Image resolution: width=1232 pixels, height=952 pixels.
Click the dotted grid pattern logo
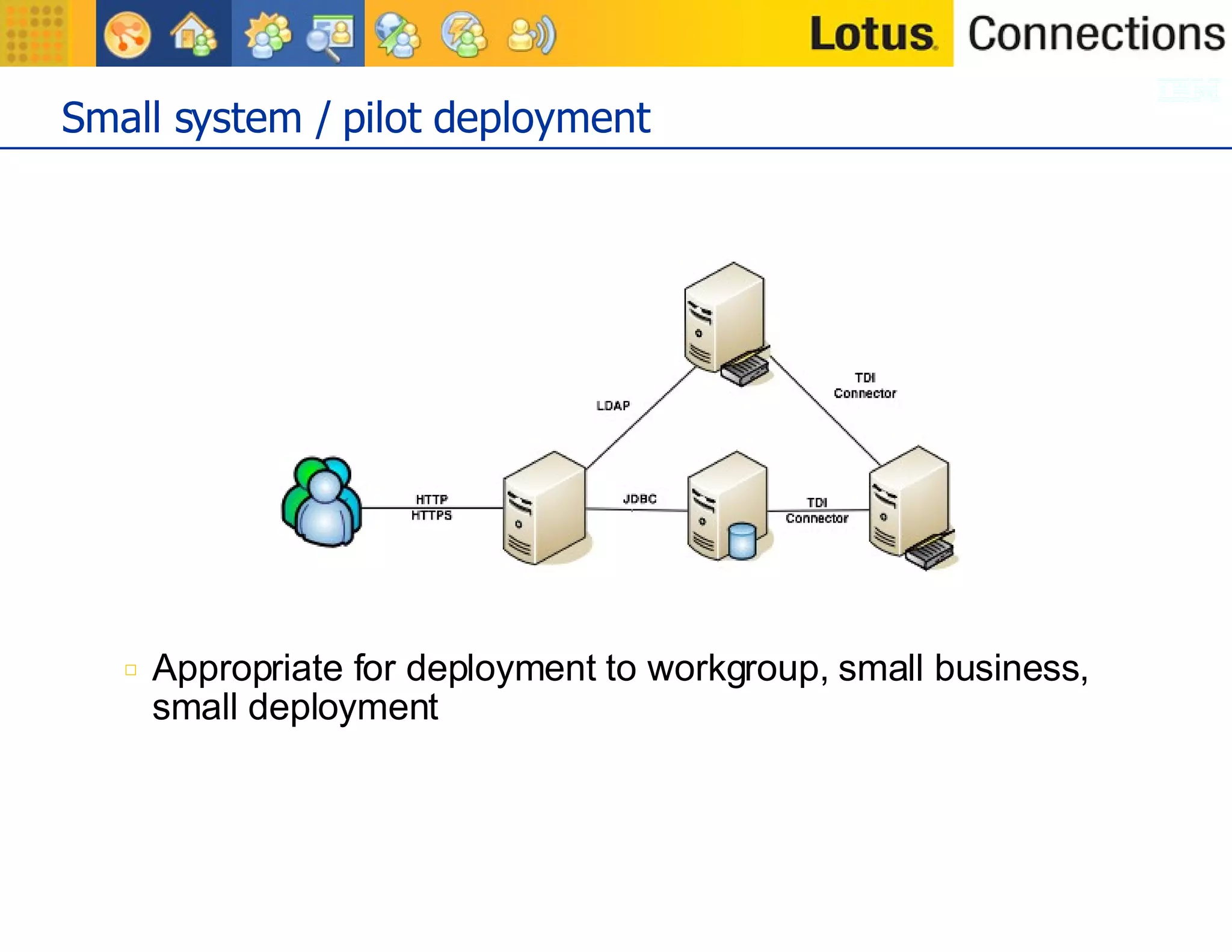click(x=34, y=33)
